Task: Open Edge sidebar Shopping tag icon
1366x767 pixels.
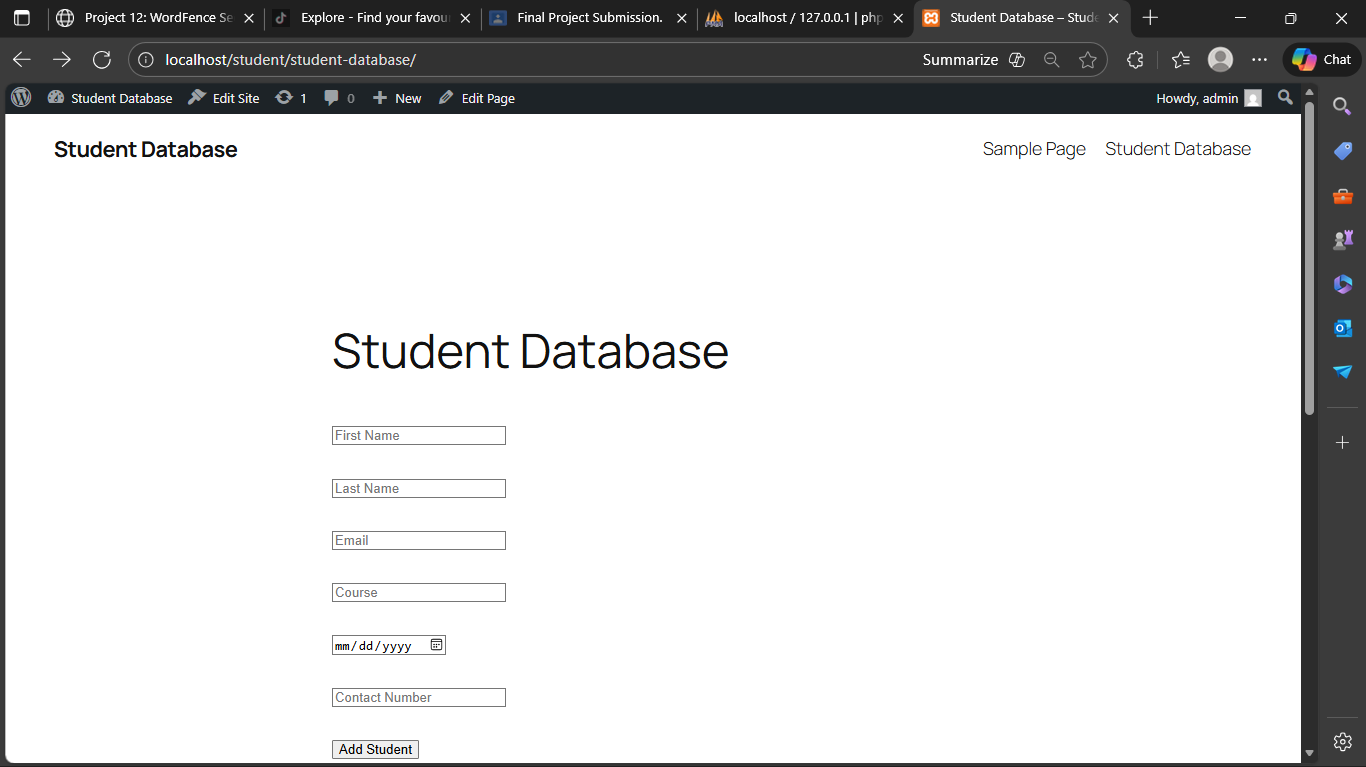Action: coord(1342,151)
